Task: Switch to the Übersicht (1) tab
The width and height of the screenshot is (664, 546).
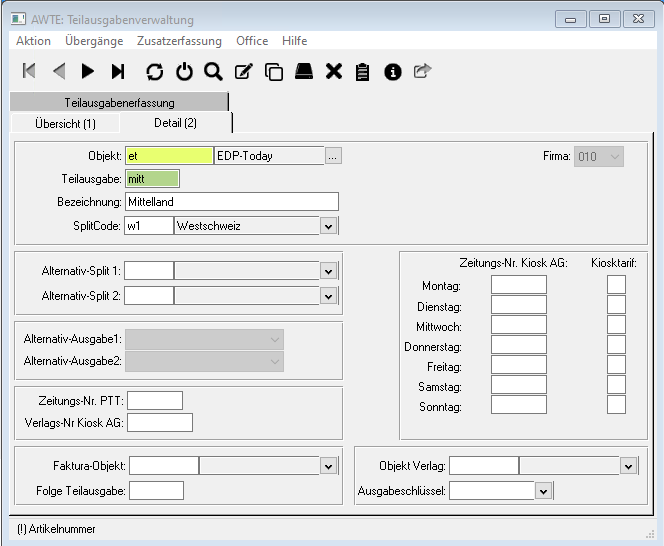Action: 65,123
